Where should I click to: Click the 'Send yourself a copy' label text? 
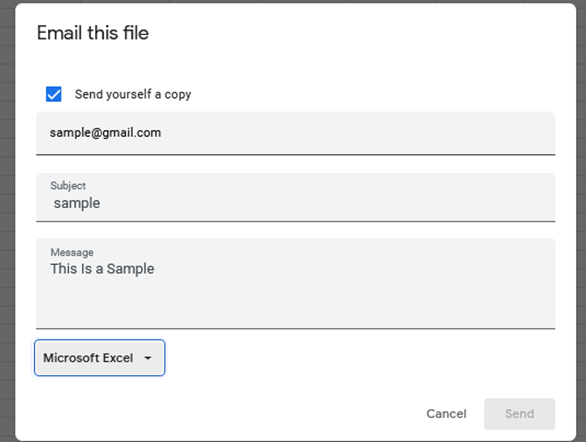point(133,94)
